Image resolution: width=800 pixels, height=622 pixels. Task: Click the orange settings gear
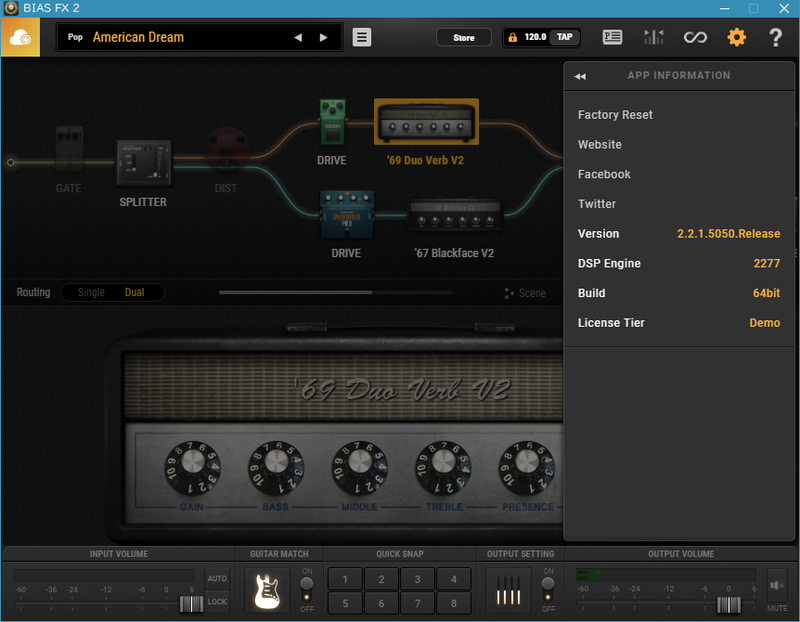tap(736, 37)
